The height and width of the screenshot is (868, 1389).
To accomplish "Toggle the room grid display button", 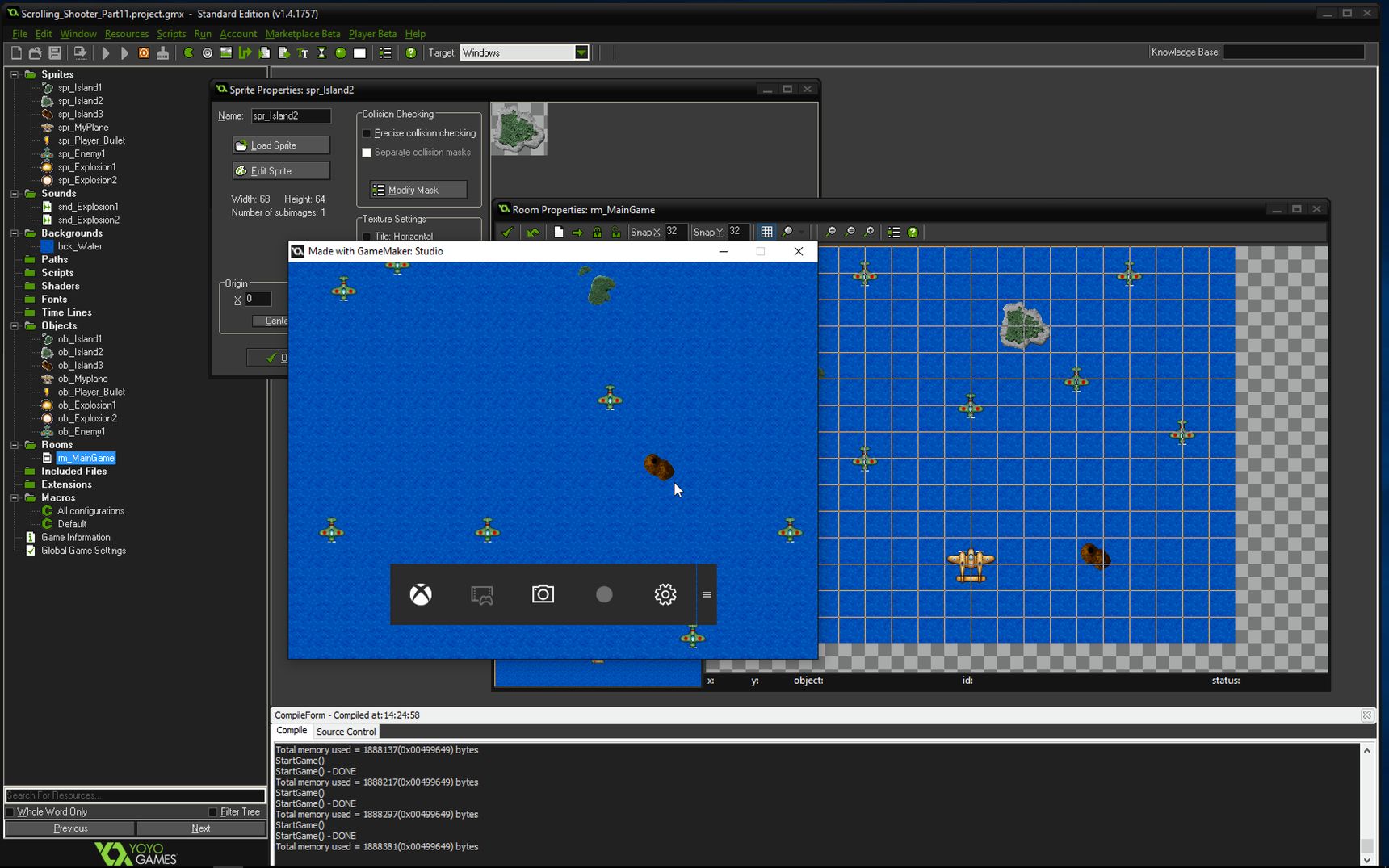I will click(766, 233).
